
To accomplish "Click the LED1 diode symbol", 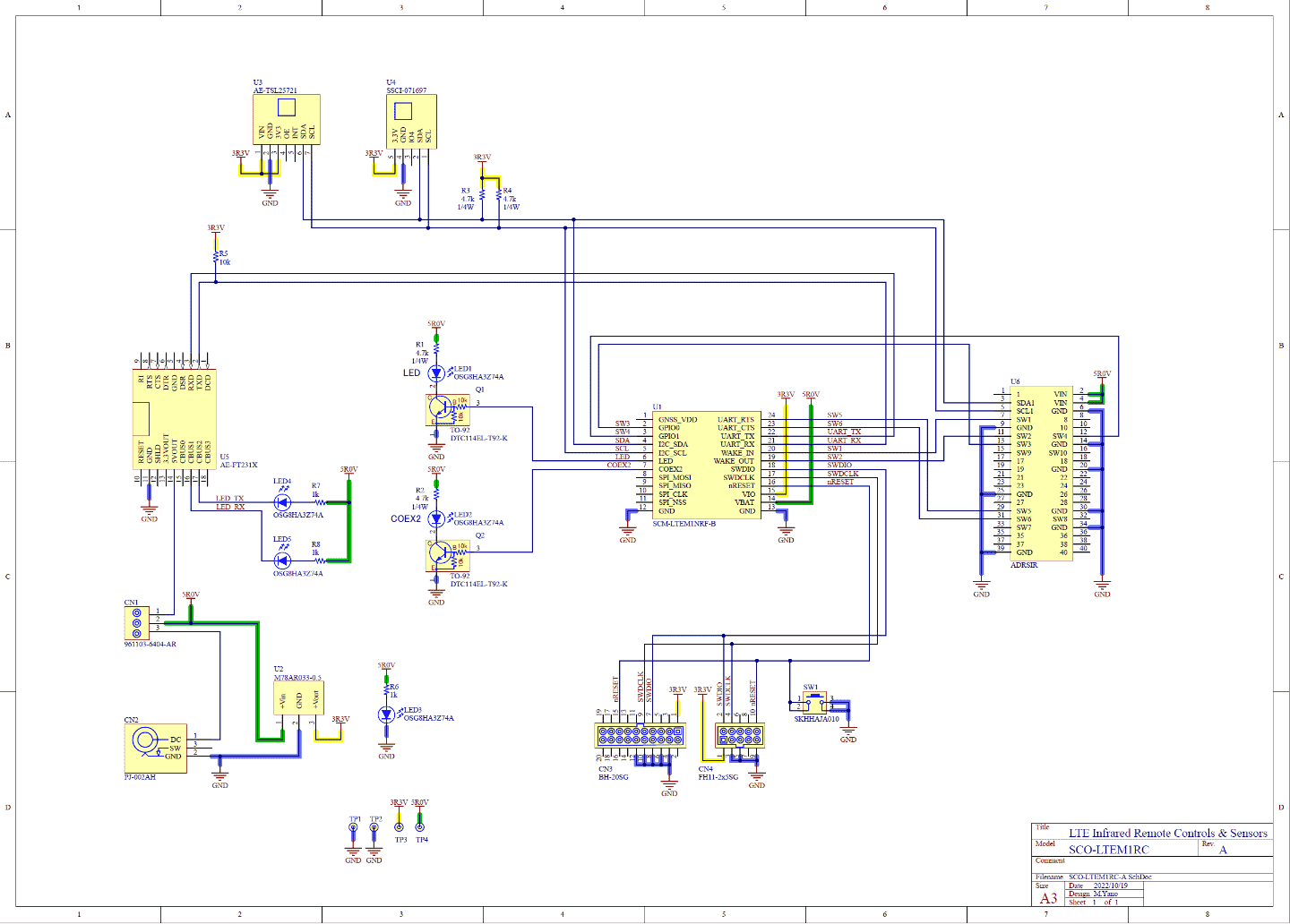I will pos(436,372).
